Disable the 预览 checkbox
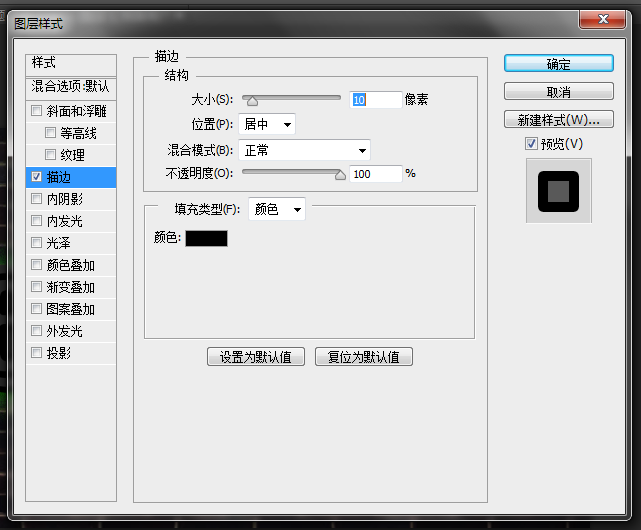This screenshot has width=641, height=530. point(531,144)
